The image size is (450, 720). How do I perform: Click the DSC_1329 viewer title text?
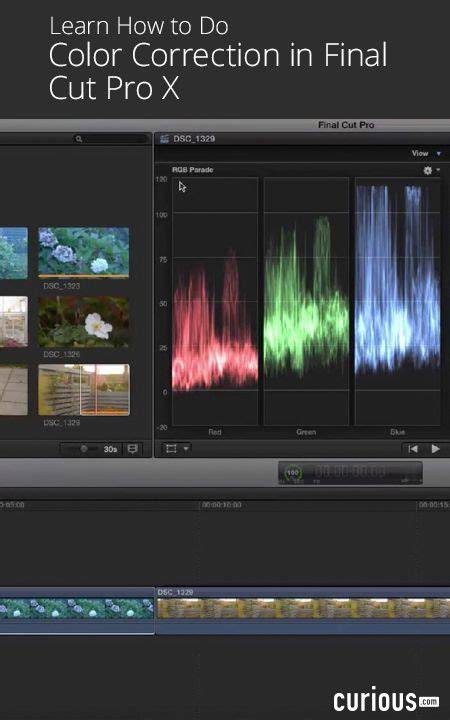194,139
